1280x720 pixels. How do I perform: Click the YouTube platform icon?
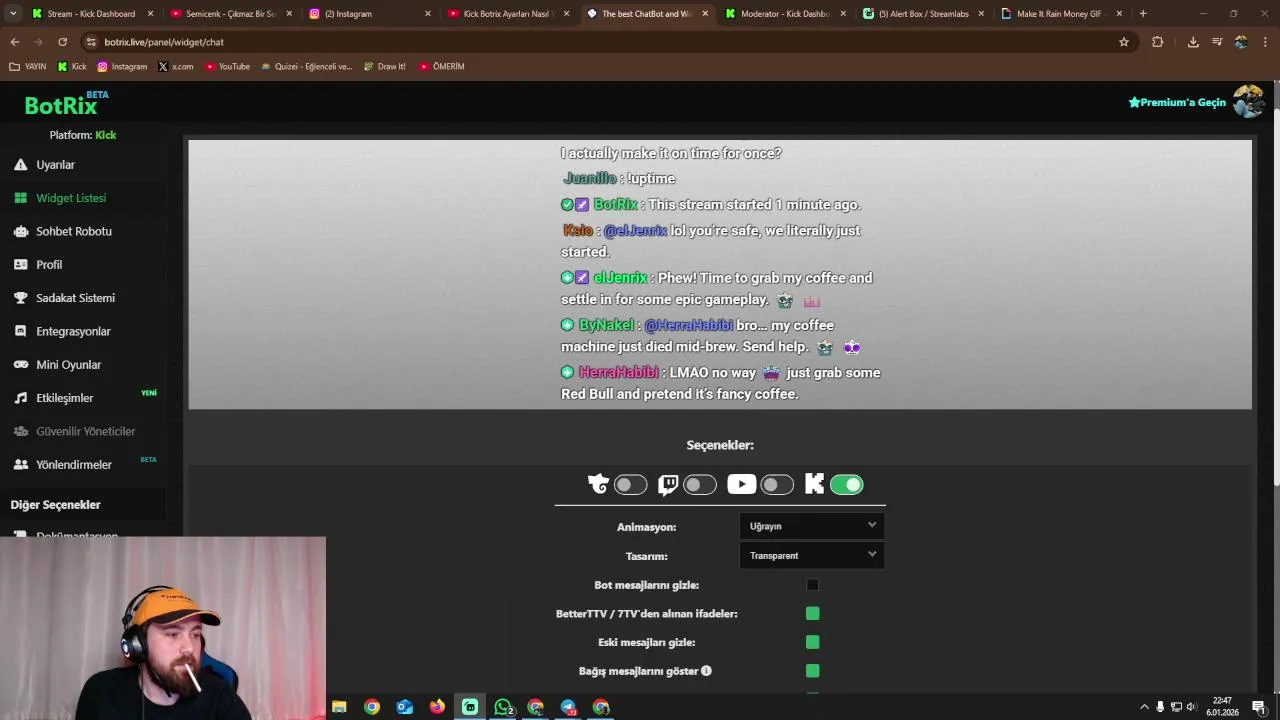741,485
